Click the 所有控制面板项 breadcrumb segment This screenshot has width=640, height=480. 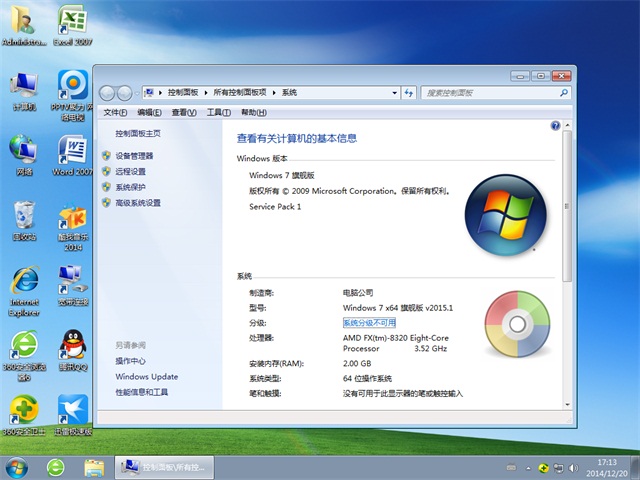coord(240,93)
